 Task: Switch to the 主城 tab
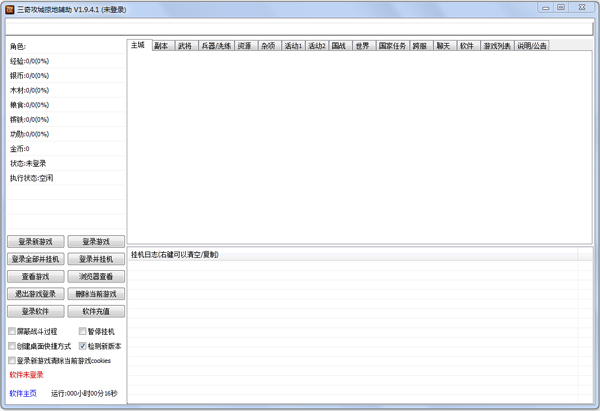tap(139, 45)
